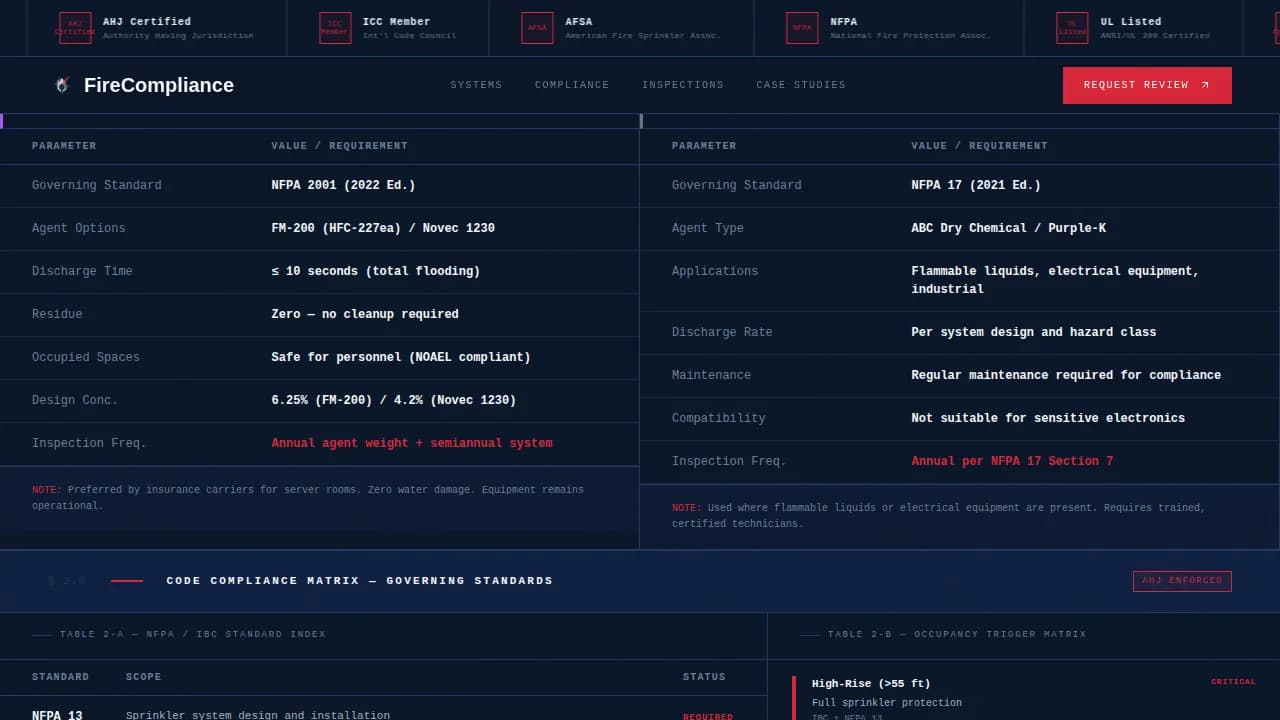
Task: Click the arrow icon in Request Review
Action: click(x=1205, y=85)
